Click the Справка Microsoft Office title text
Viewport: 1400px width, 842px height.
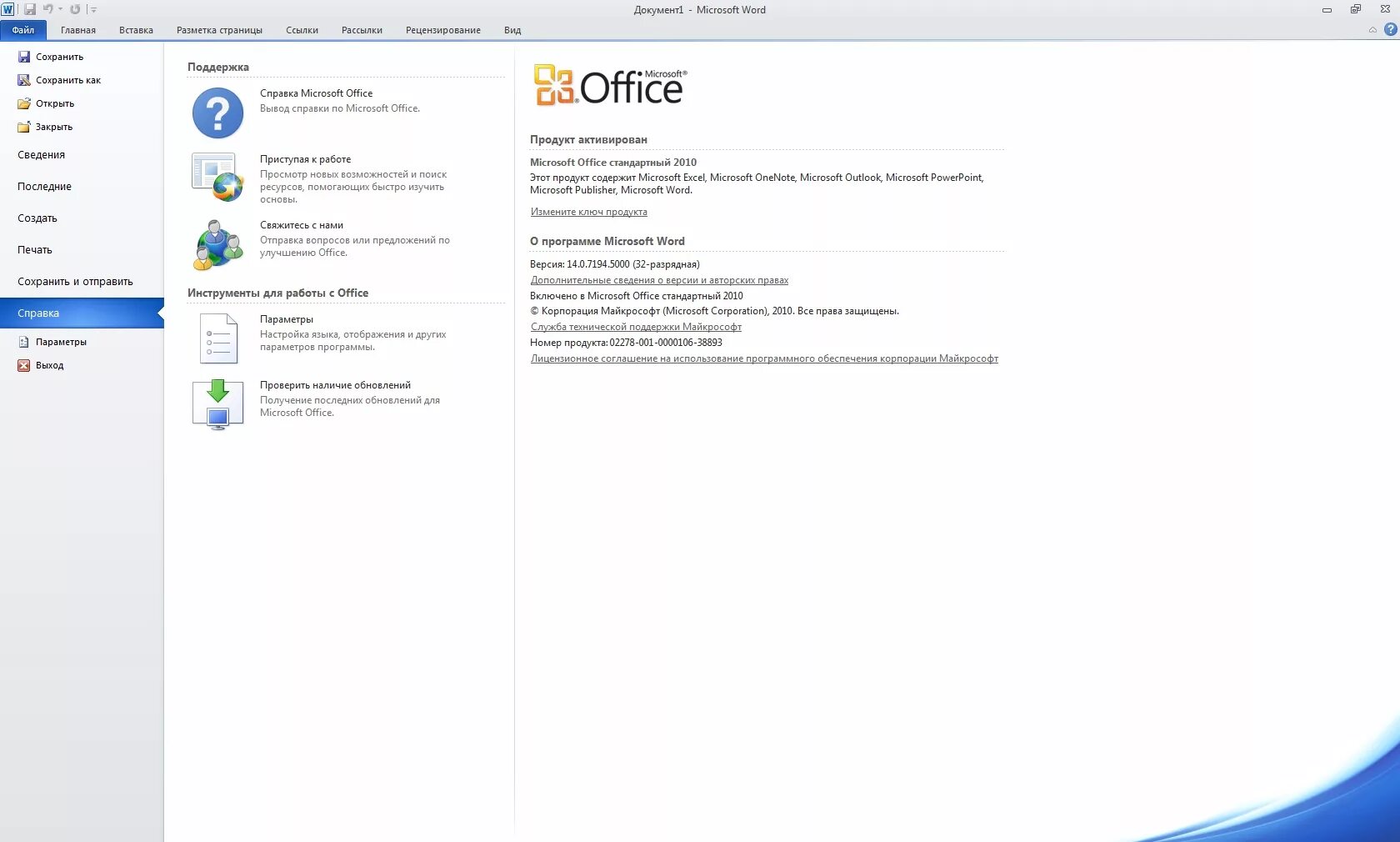tap(316, 93)
